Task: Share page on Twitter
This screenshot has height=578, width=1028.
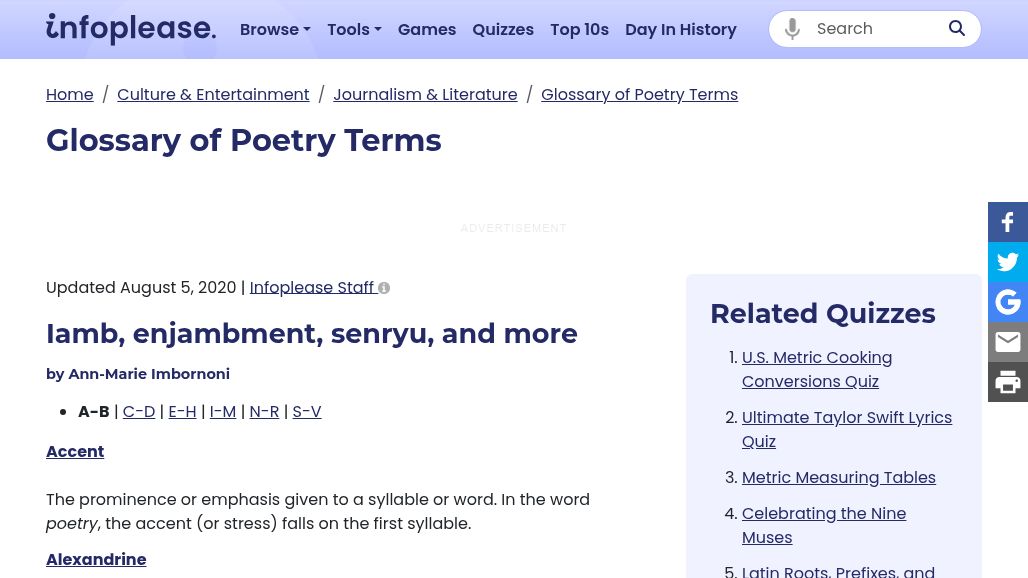Action: [1008, 262]
